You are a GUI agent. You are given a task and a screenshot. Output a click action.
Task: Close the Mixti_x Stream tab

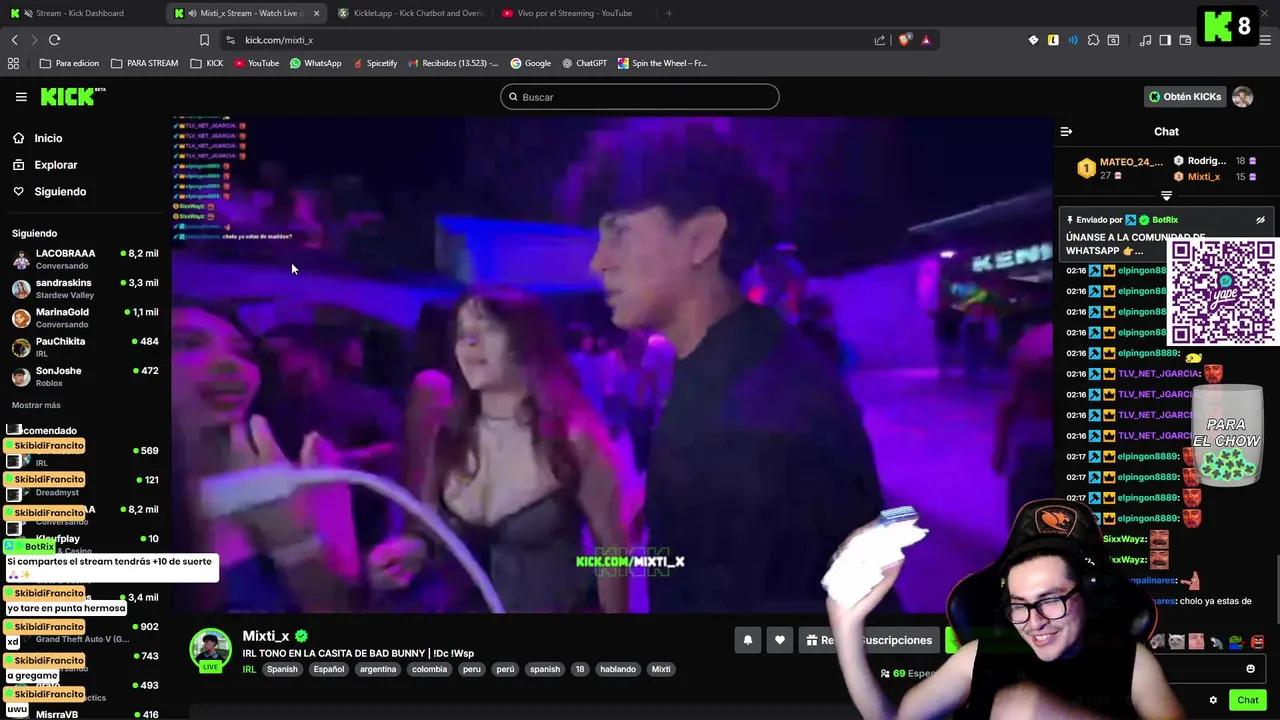click(317, 13)
